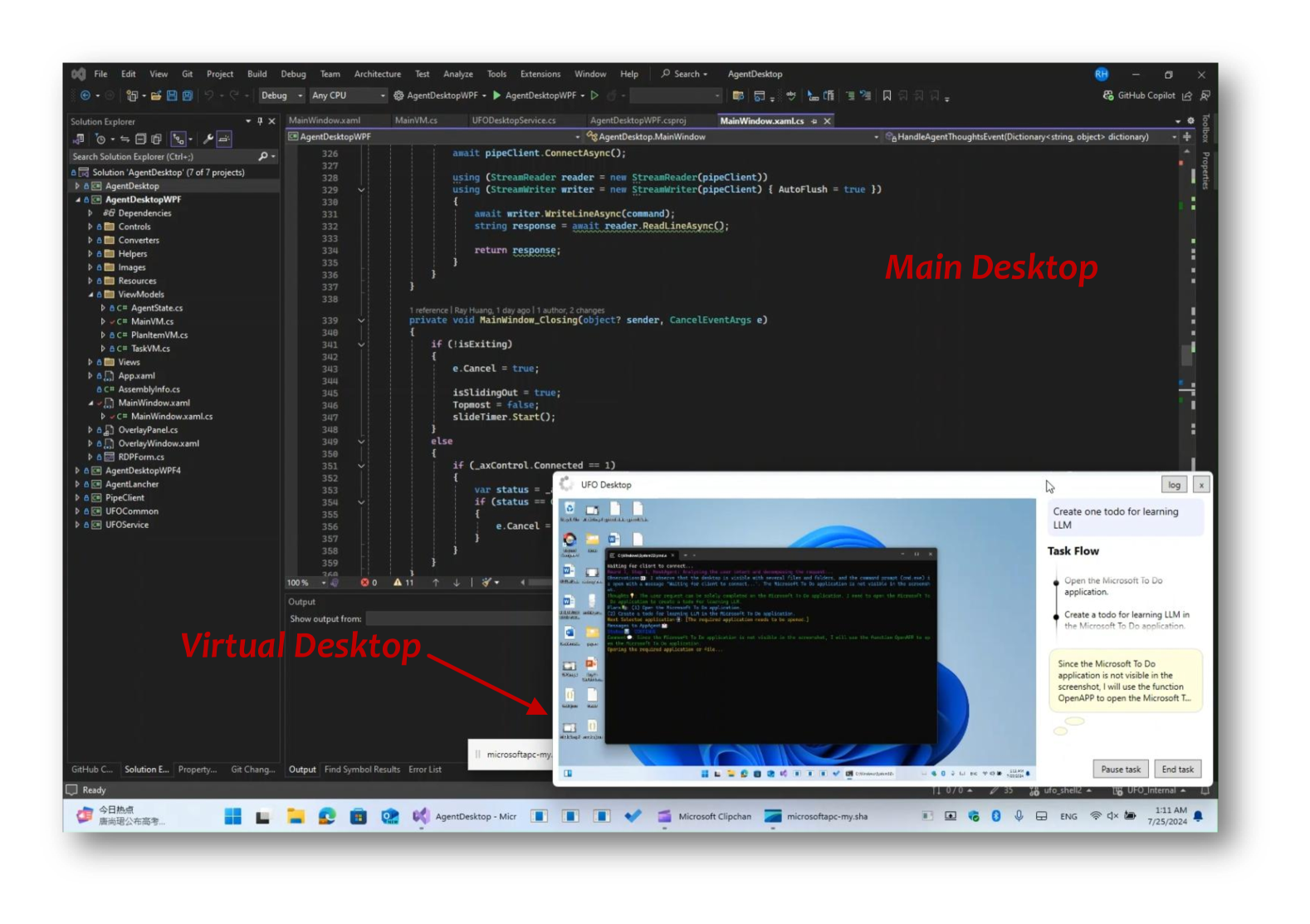Click the Collapse All icon in Solution Explorer
The image size is (1310, 924).
click(x=140, y=139)
